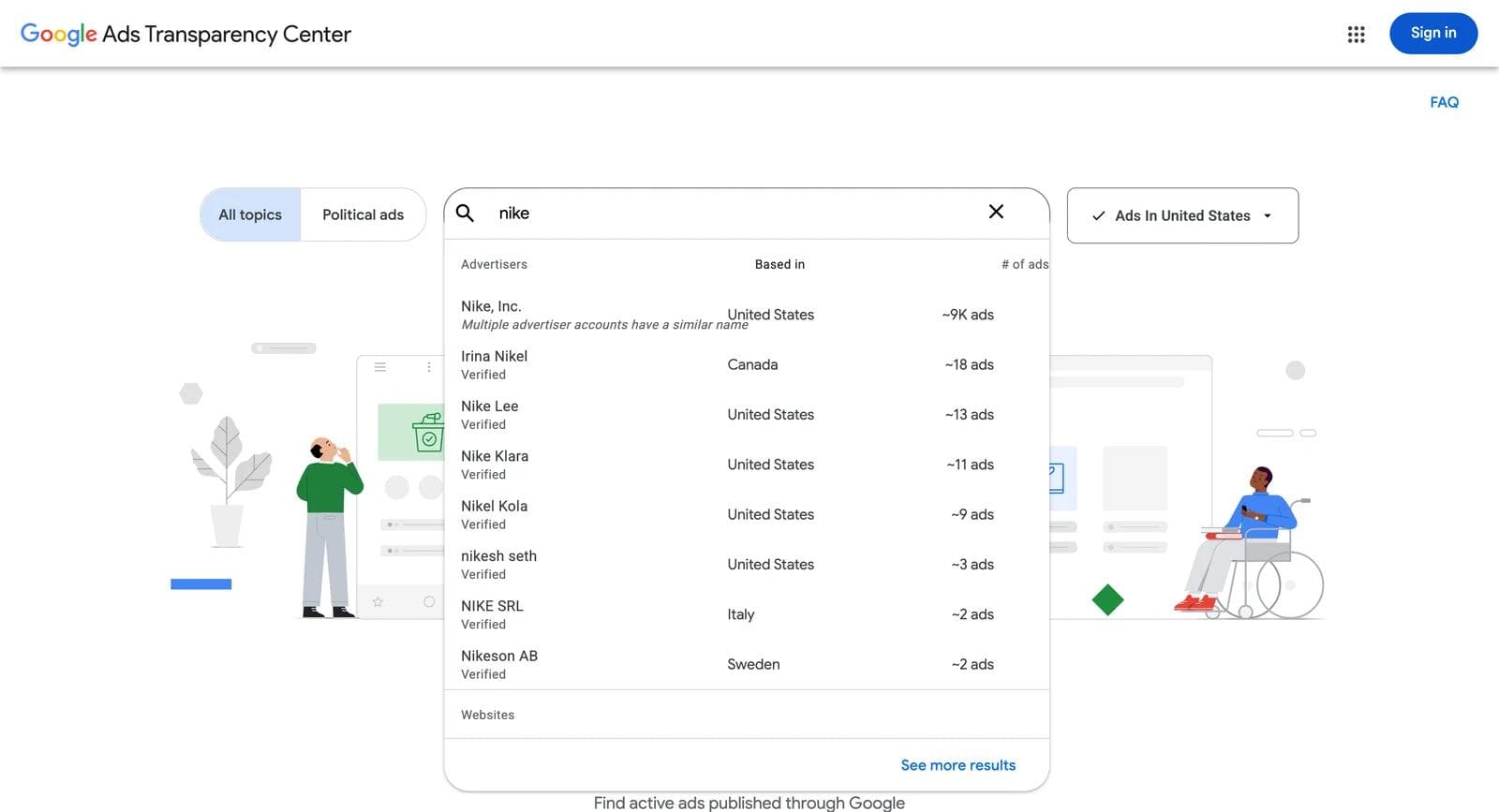
Task: Click the Based in column header
Action: (x=779, y=264)
